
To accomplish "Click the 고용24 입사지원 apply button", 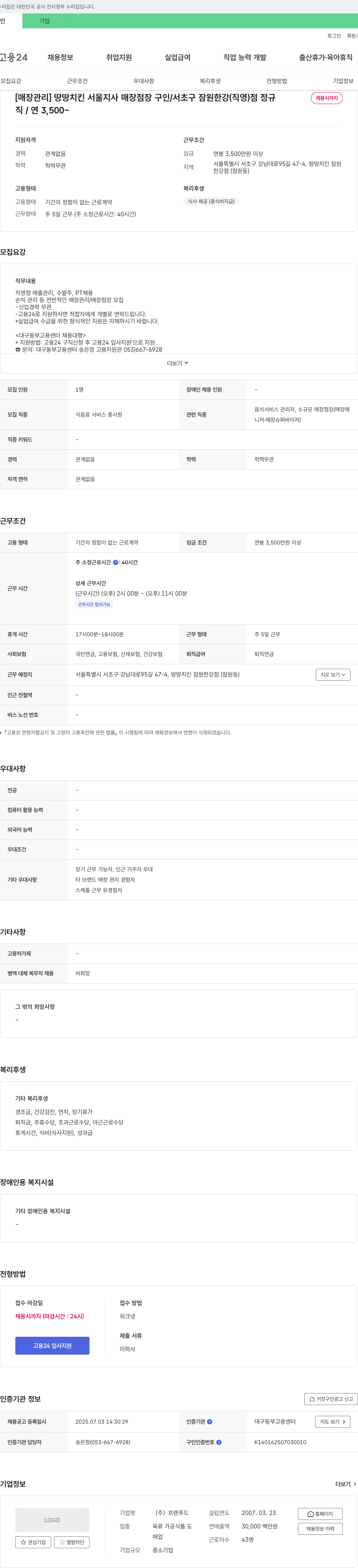I will point(52,1345).
